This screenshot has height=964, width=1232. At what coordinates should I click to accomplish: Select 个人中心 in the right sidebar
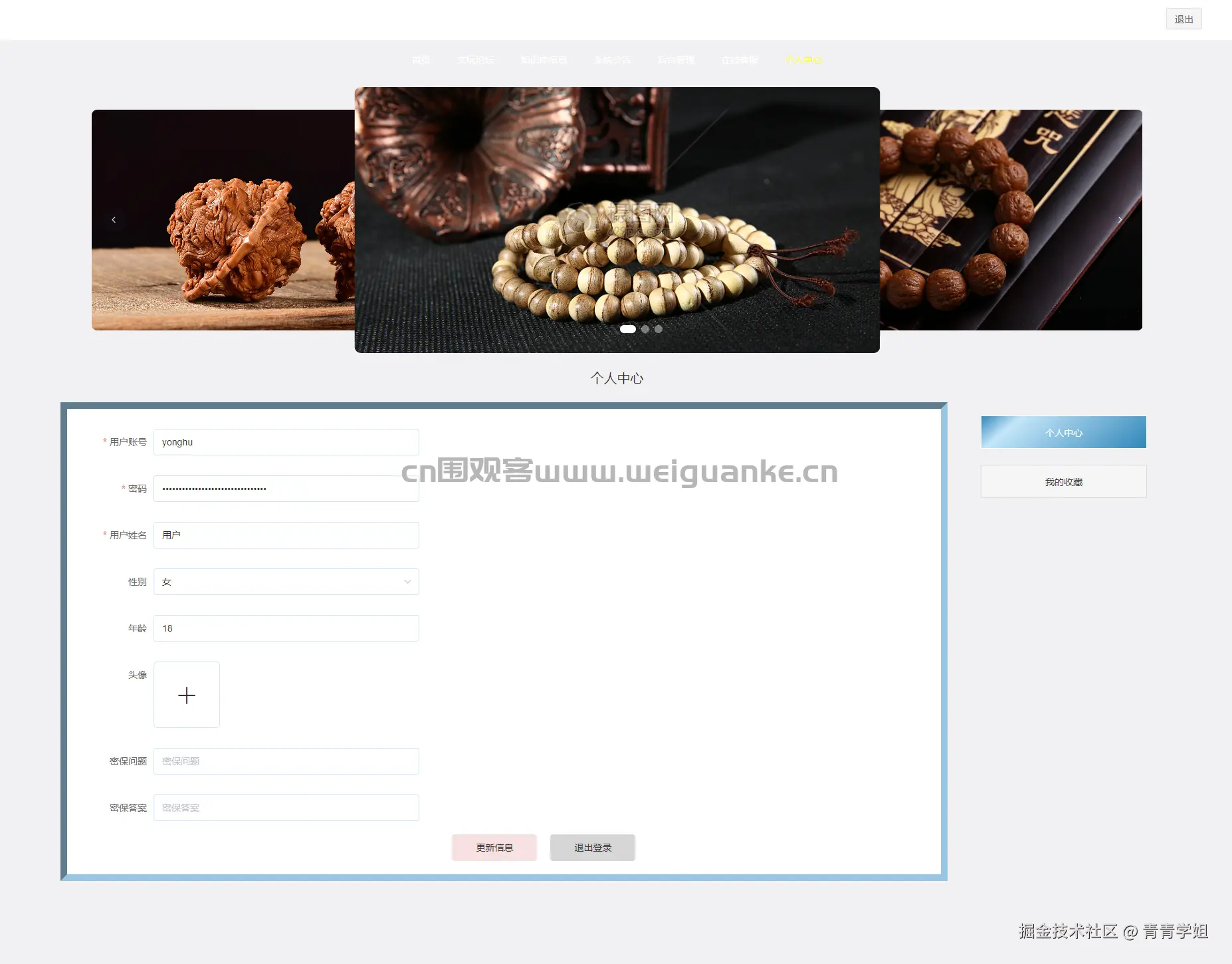pos(1064,432)
